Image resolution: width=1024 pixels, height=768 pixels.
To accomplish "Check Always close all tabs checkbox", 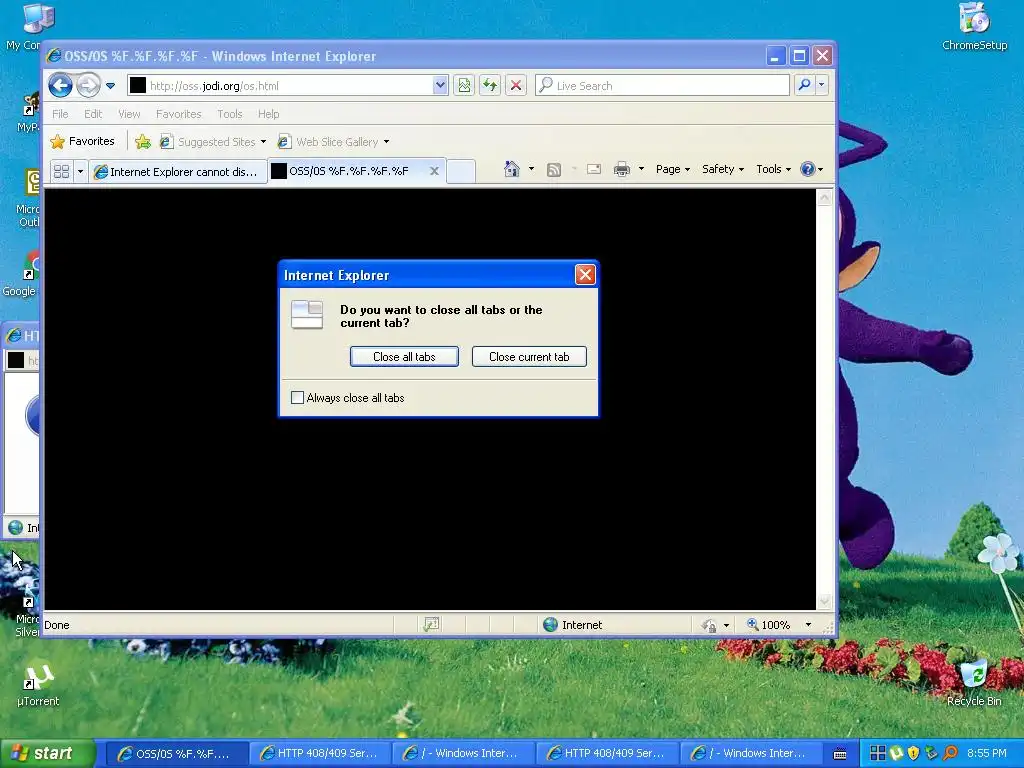I will coord(297,398).
